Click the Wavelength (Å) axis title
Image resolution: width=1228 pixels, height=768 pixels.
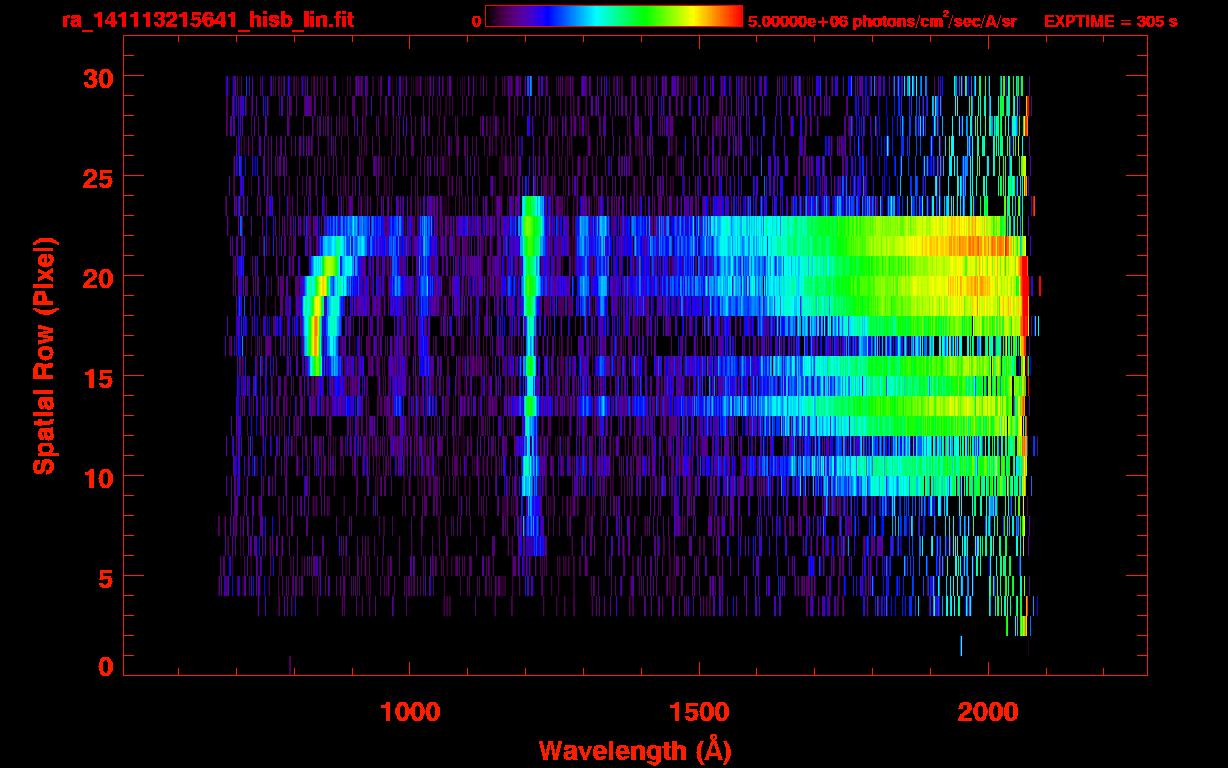tap(637, 750)
